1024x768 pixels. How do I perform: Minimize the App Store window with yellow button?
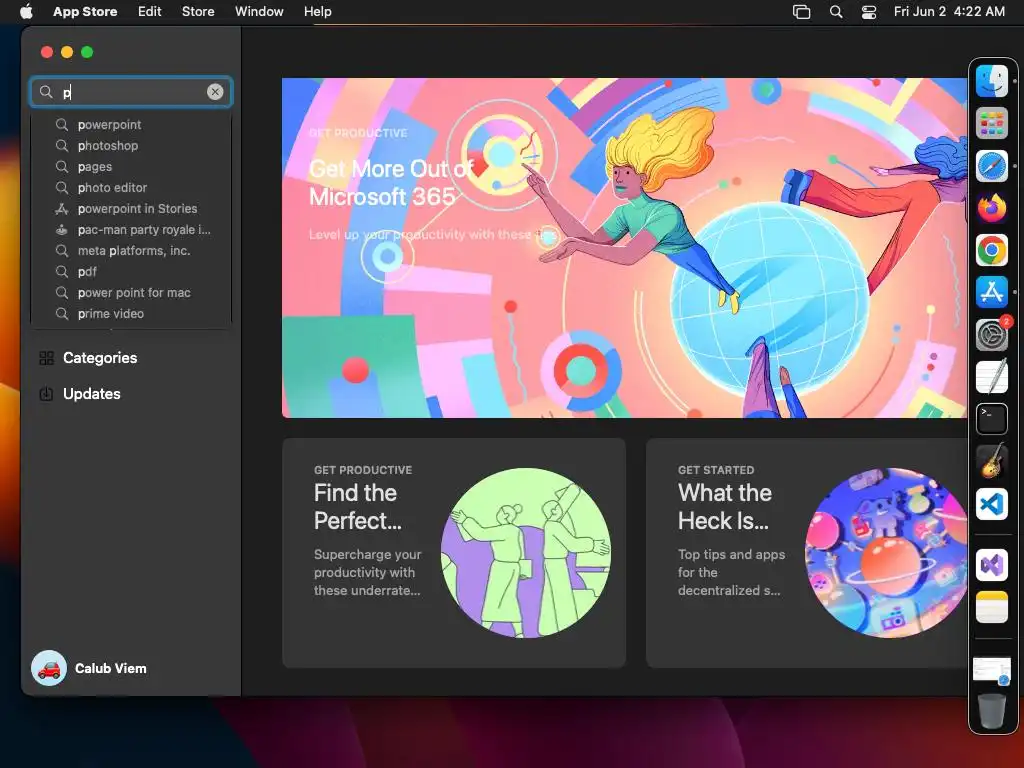pos(67,52)
